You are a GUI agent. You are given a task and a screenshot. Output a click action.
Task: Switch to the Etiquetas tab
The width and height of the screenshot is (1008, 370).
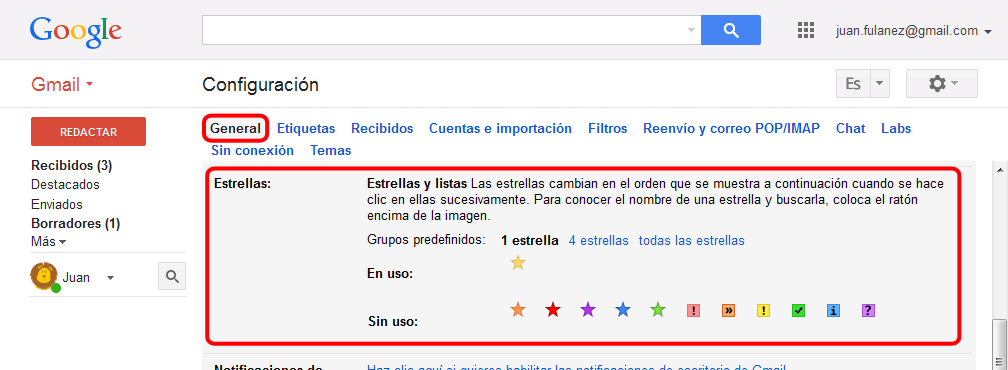tap(306, 128)
